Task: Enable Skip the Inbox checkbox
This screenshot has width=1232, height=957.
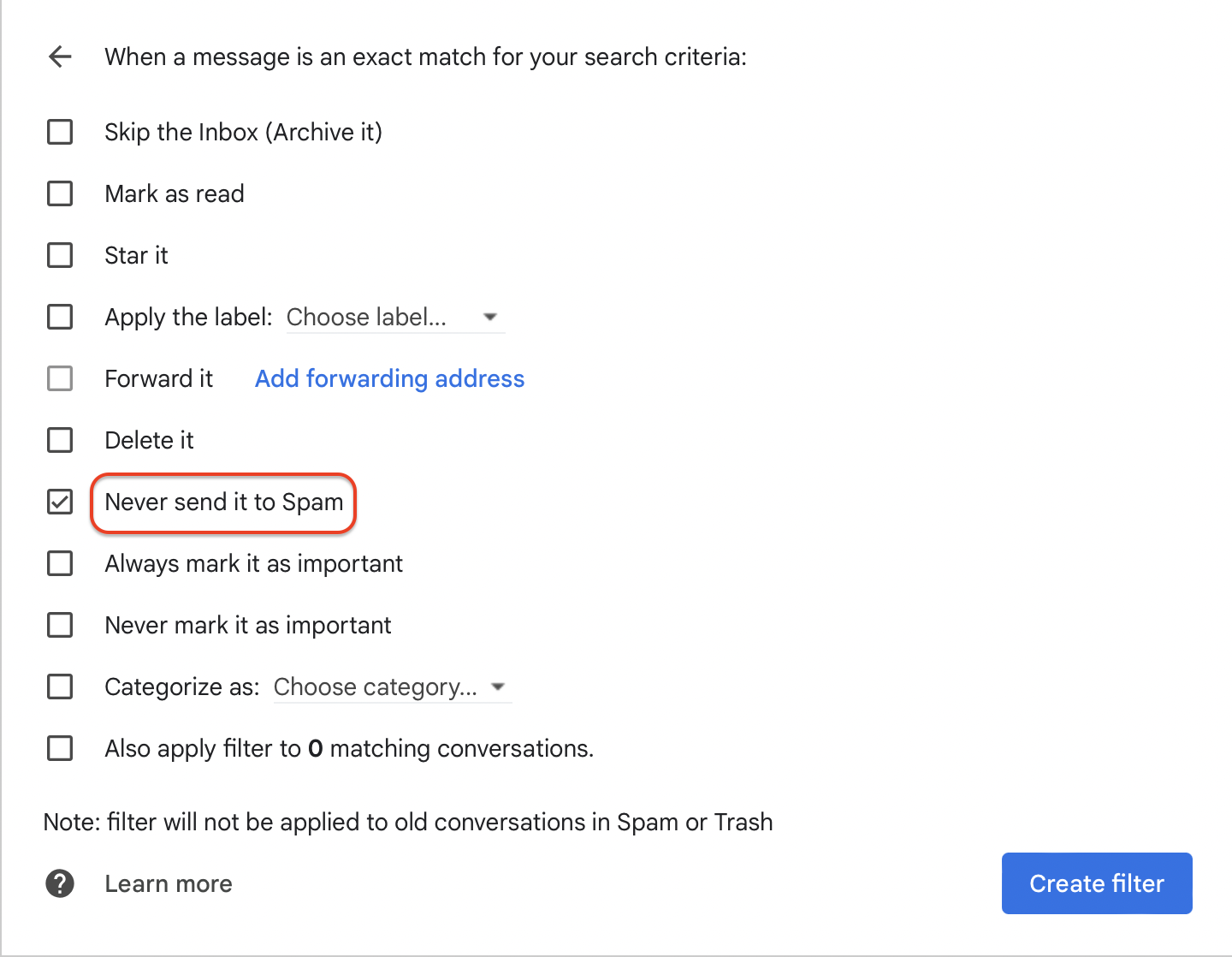Action: click(x=60, y=133)
